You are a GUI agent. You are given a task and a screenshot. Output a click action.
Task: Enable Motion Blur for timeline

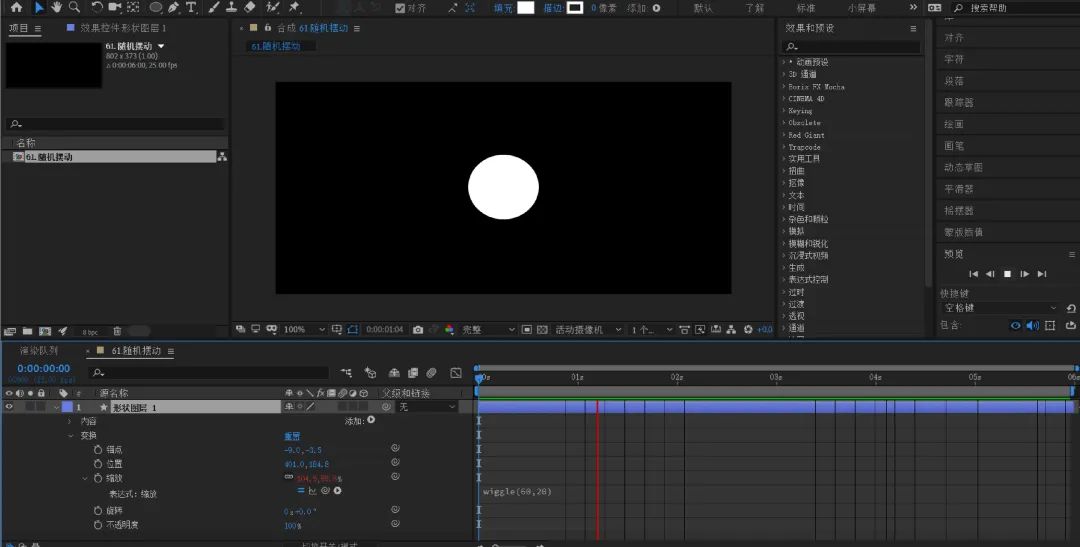[x=431, y=373]
